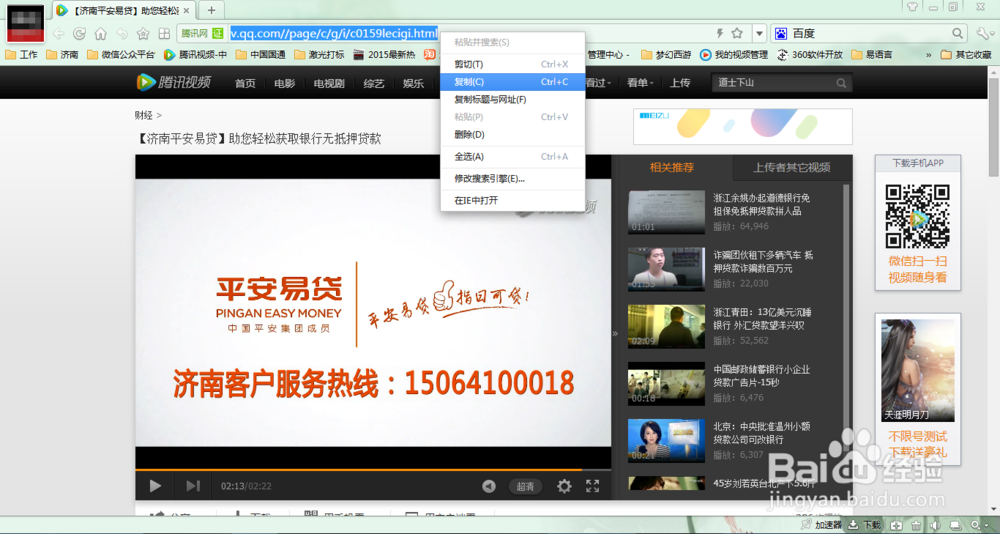This screenshot has width=1000, height=534.
Task: Change quality via the 超清 button
Action: click(x=526, y=487)
